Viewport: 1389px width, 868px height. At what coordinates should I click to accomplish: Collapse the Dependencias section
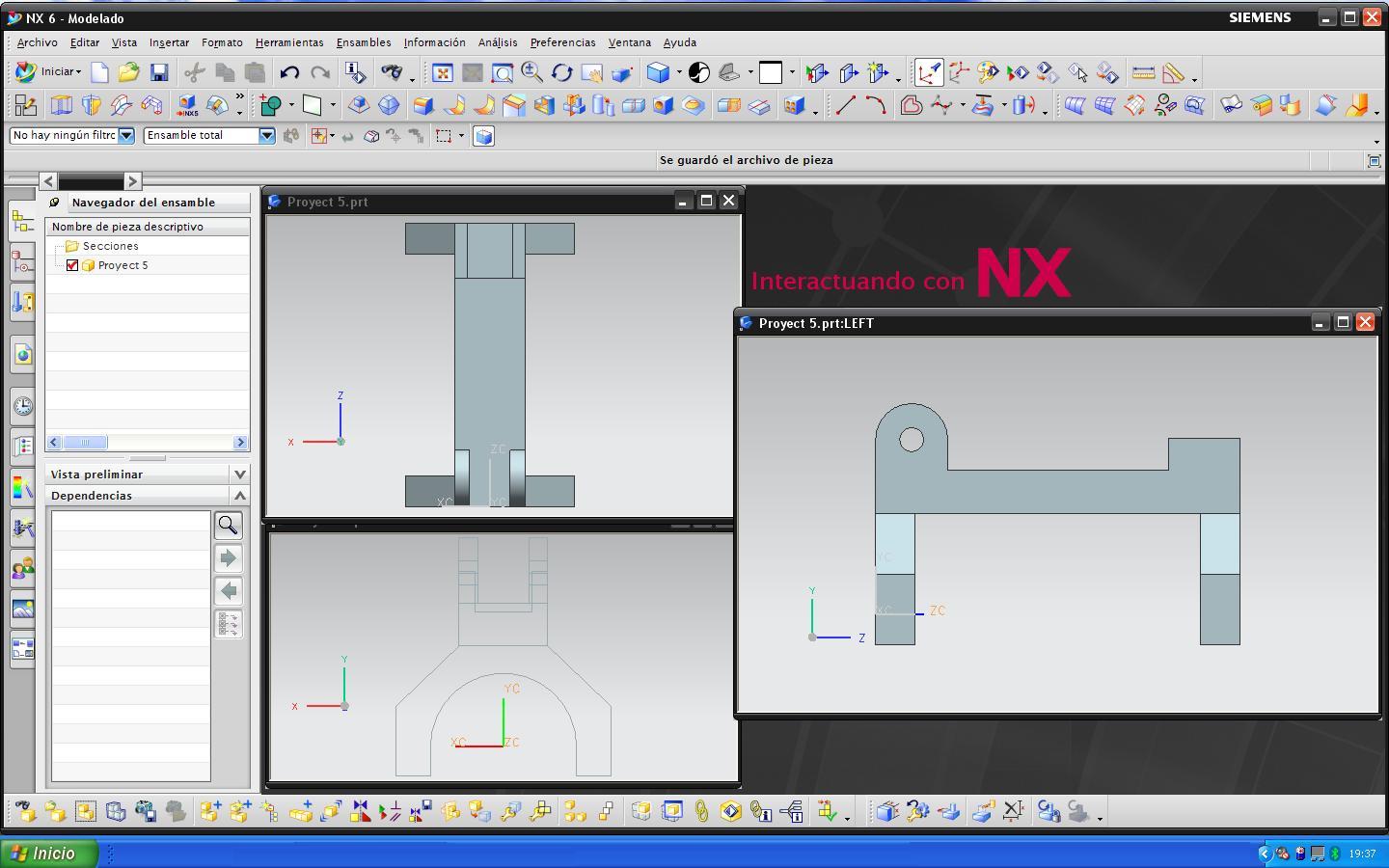240,496
